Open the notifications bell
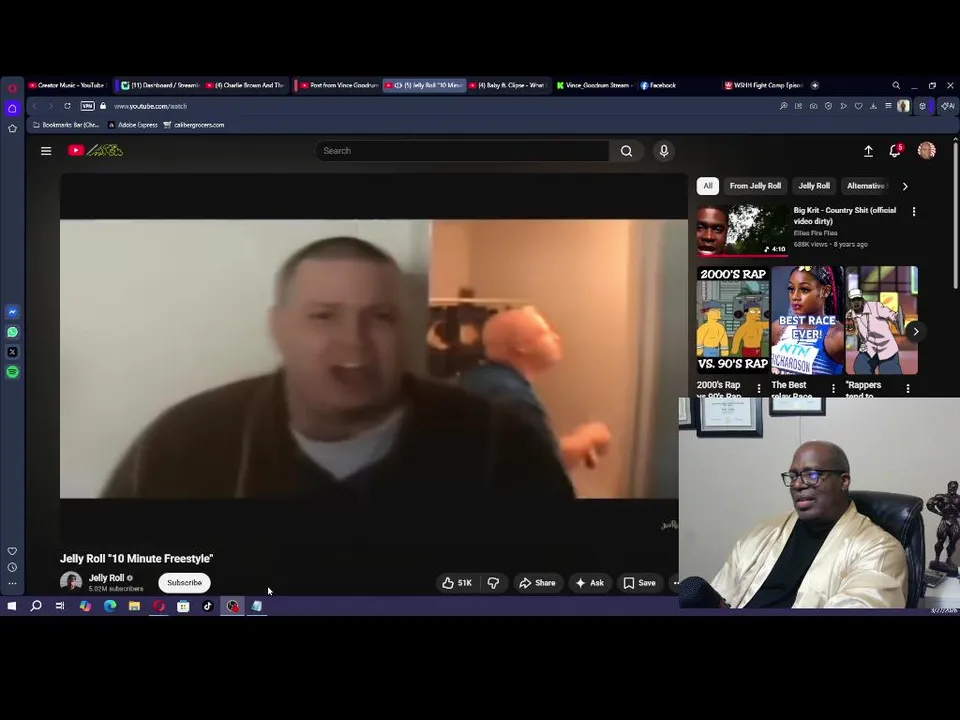This screenshot has width=960, height=720. point(895,151)
